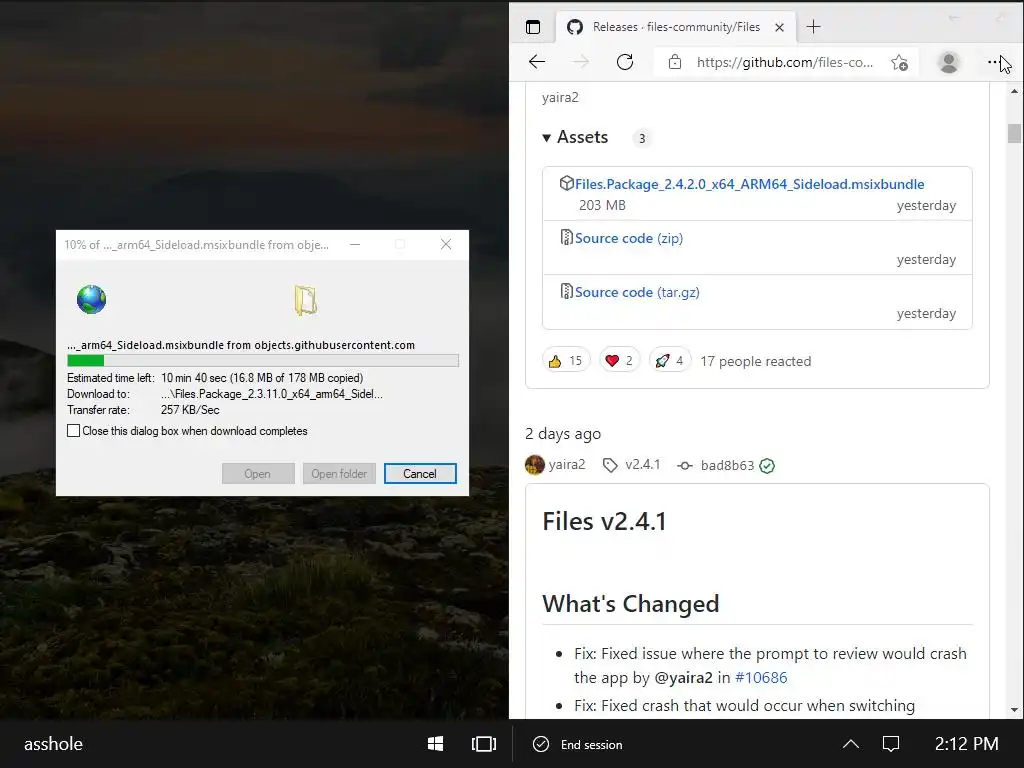The width and height of the screenshot is (1024, 768).
Task: Click the disabled Open button left of Open folder
Action: click(258, 473)
